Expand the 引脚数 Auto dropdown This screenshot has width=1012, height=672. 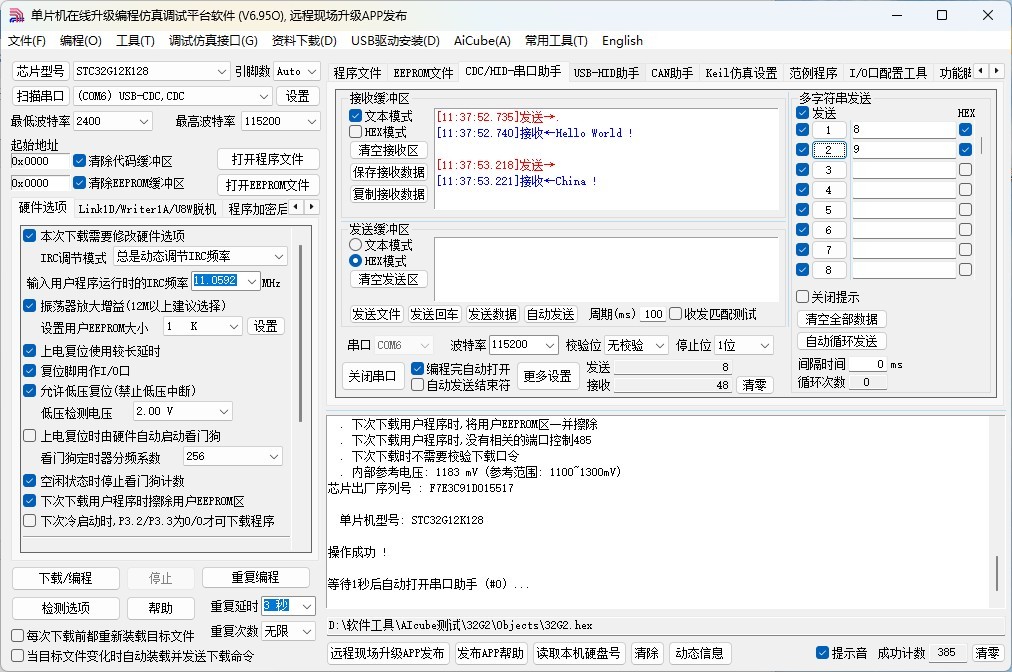[x=312, y=71]
